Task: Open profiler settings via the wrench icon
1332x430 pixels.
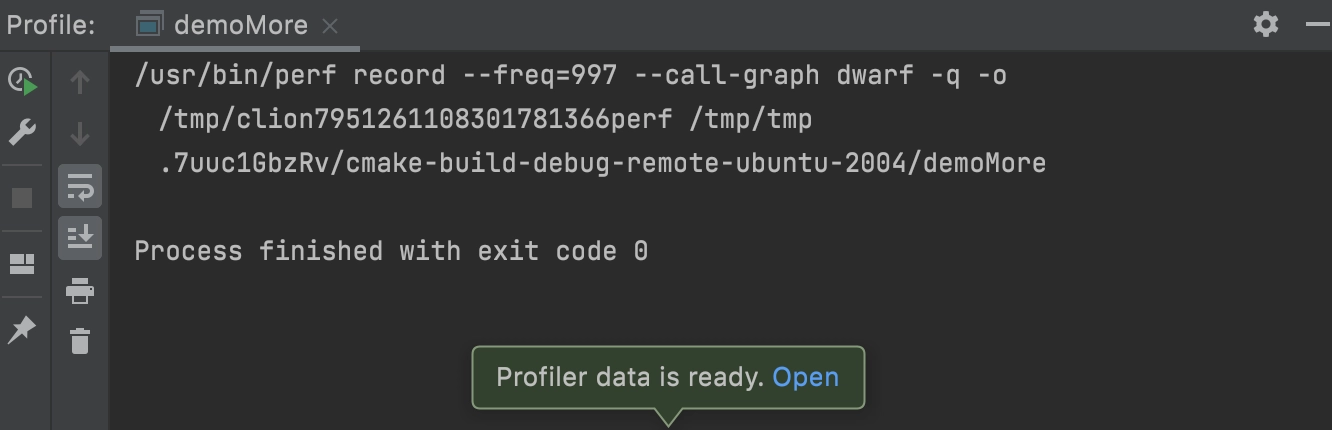Action: tap(22, 131)
